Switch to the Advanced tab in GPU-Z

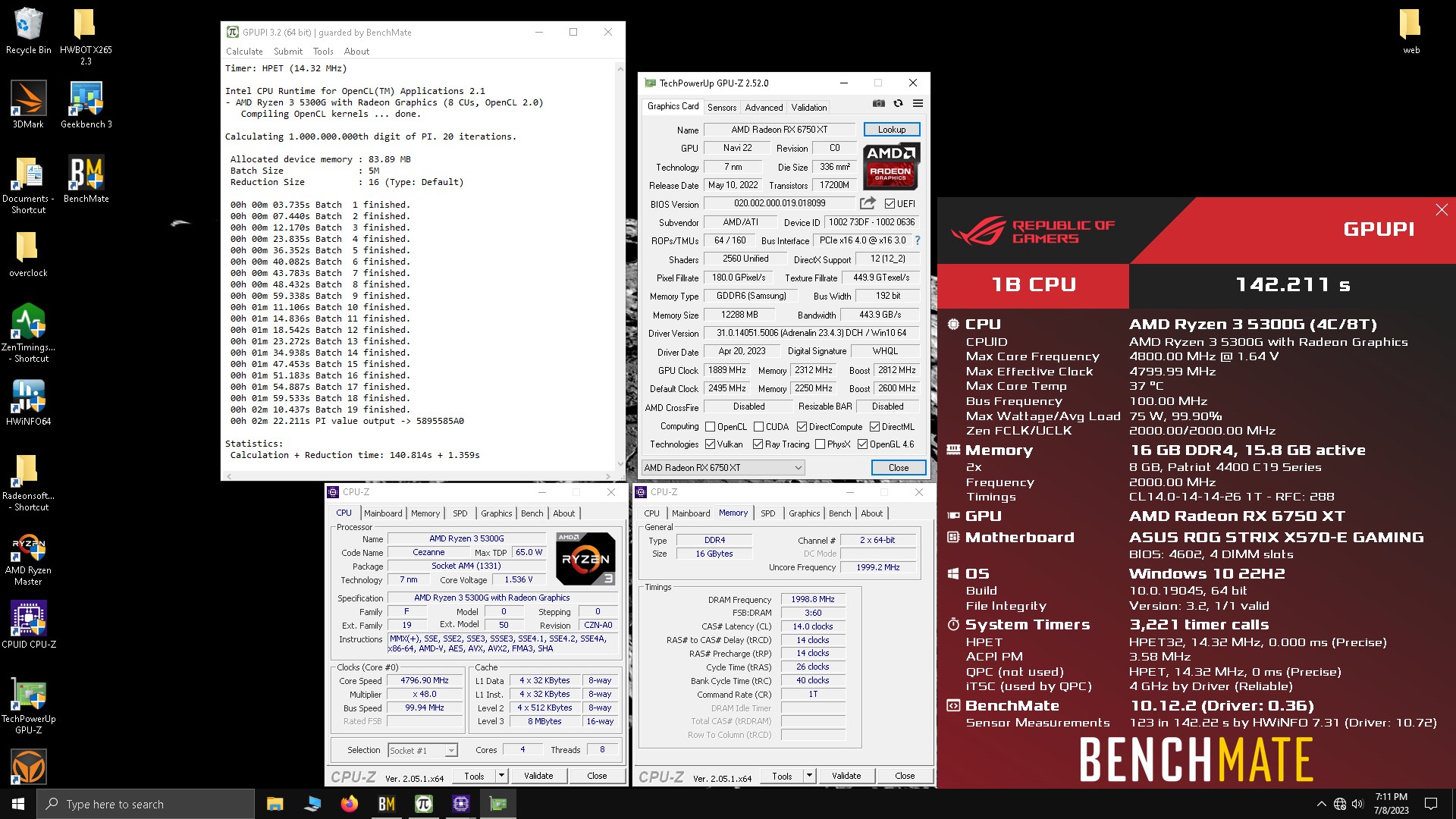pyautogui.click(x=764, y=108)
